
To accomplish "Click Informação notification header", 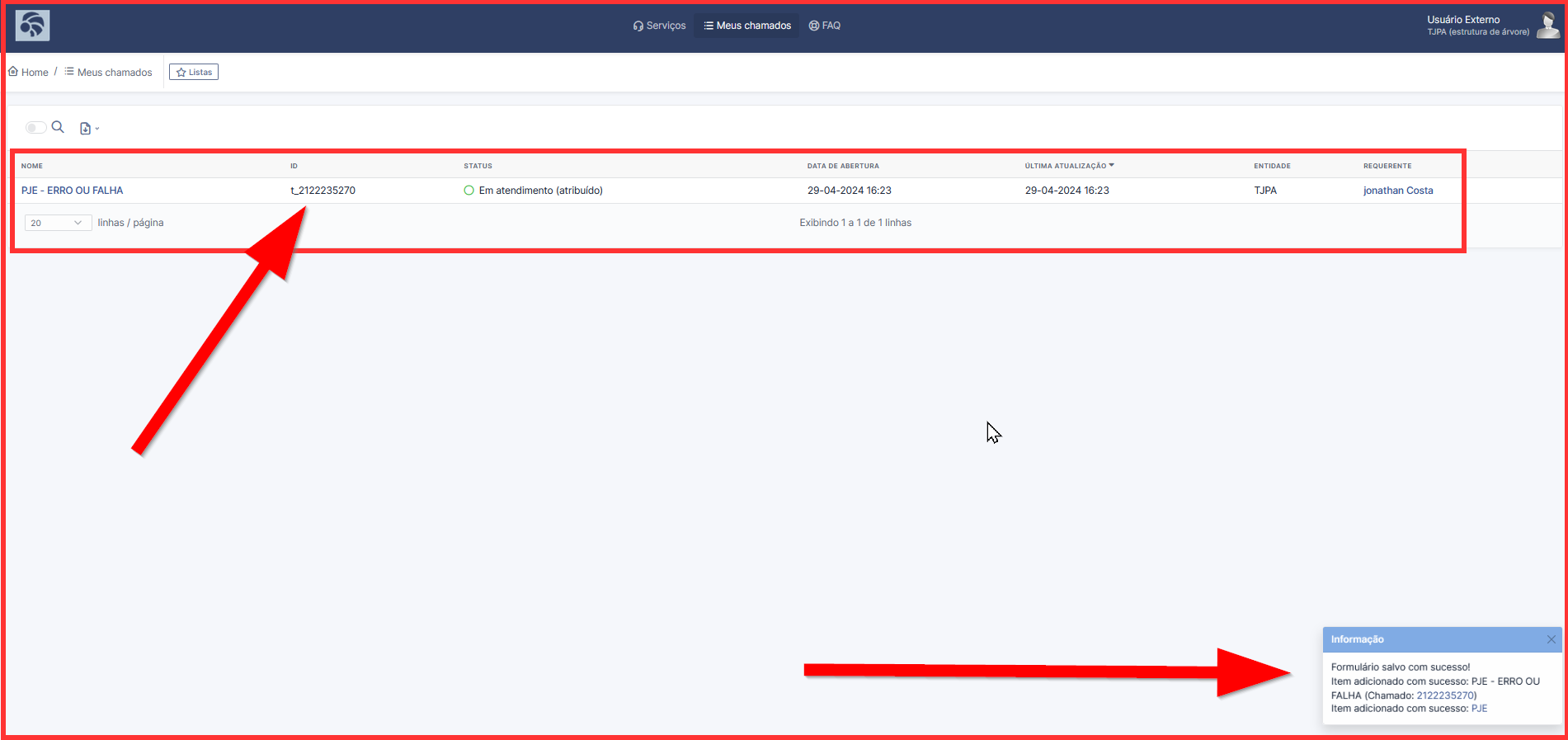I will 1442,639.
